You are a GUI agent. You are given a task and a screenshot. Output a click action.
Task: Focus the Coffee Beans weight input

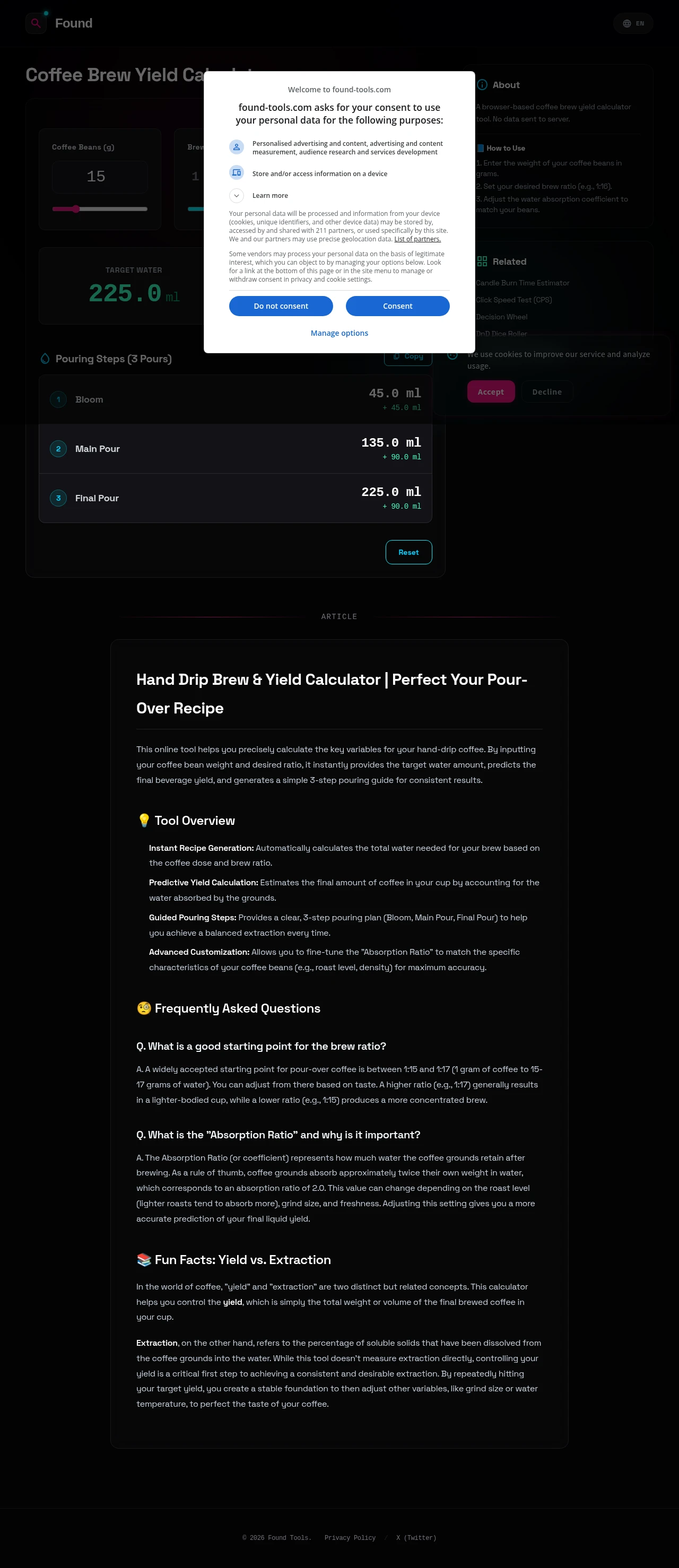(100, 177)
